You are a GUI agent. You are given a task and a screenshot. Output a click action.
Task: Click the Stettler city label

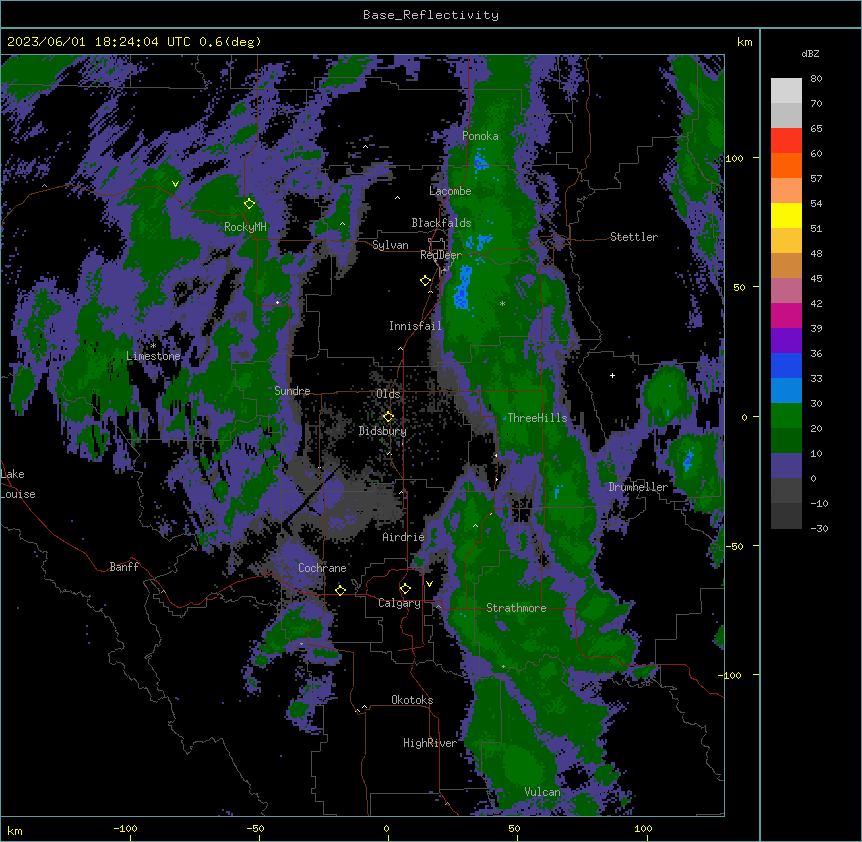click(x=634, y=237)
